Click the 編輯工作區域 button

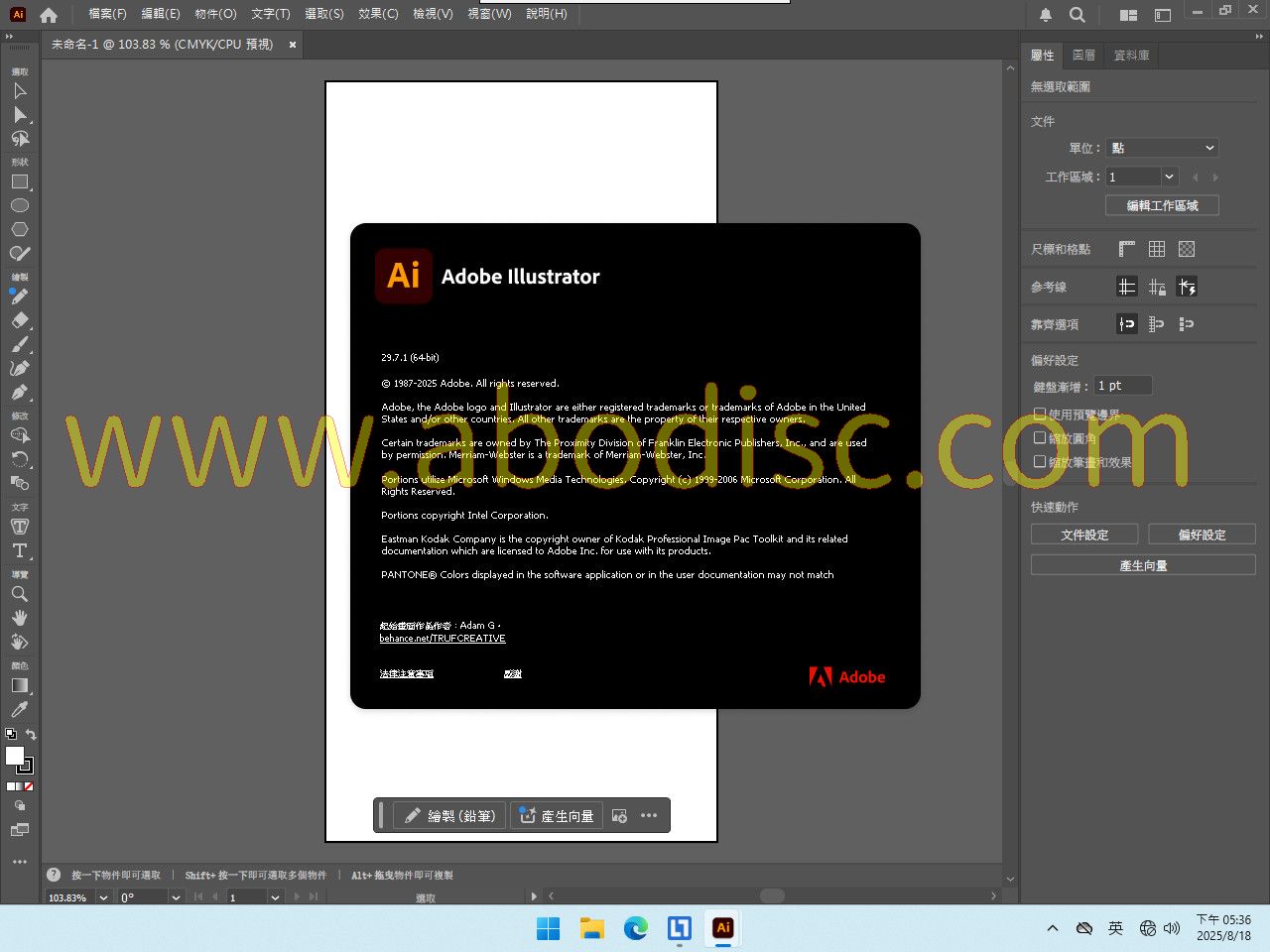tap(1162, 205)
